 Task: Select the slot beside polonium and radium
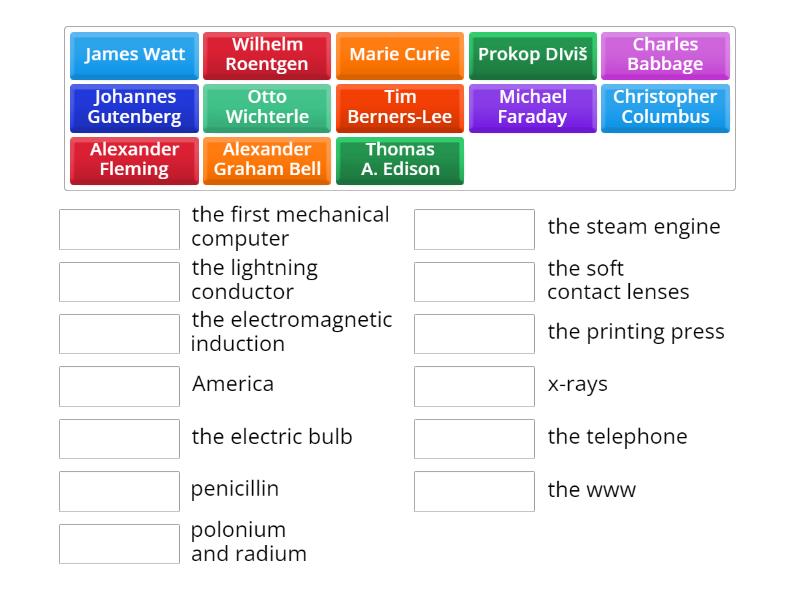pos(119,544)
